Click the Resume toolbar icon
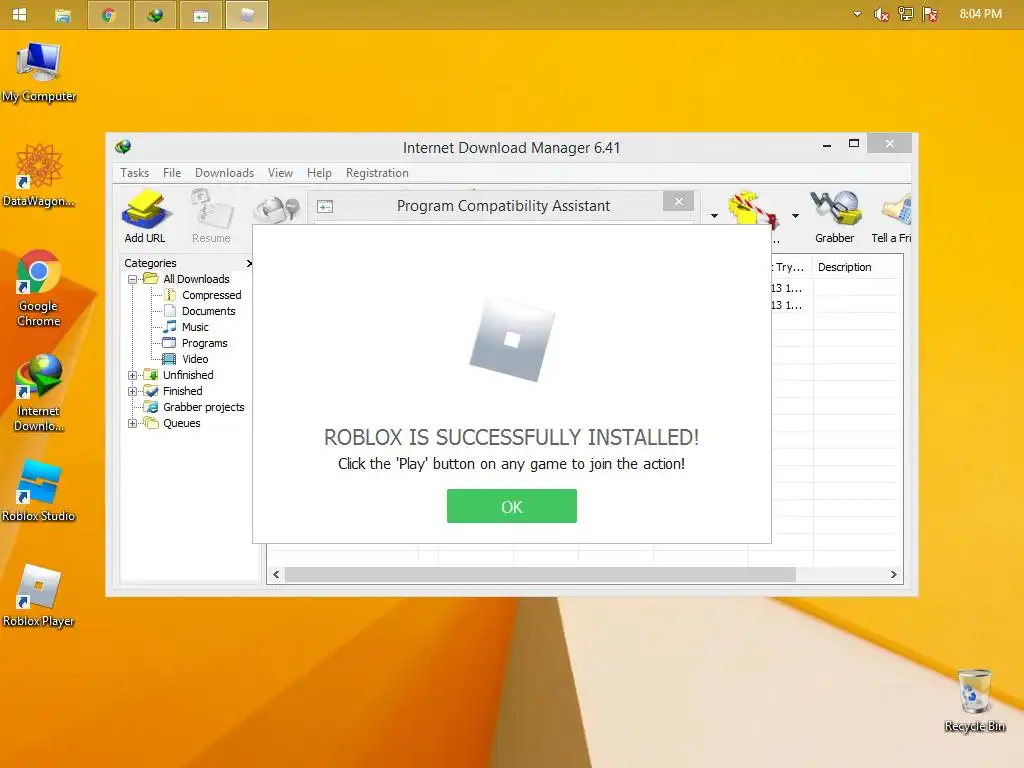Viewport: 1024px width, 768px height. (211, 217)
